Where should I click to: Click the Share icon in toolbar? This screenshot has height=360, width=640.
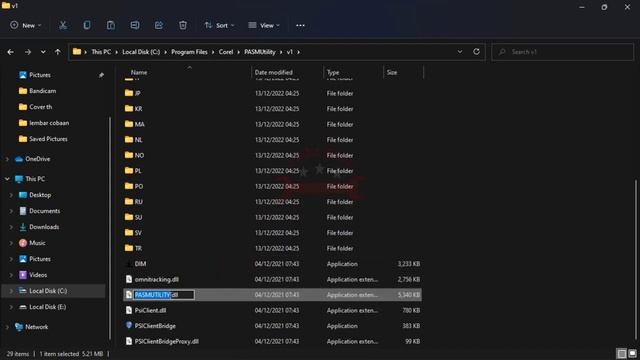pos(159,25)
